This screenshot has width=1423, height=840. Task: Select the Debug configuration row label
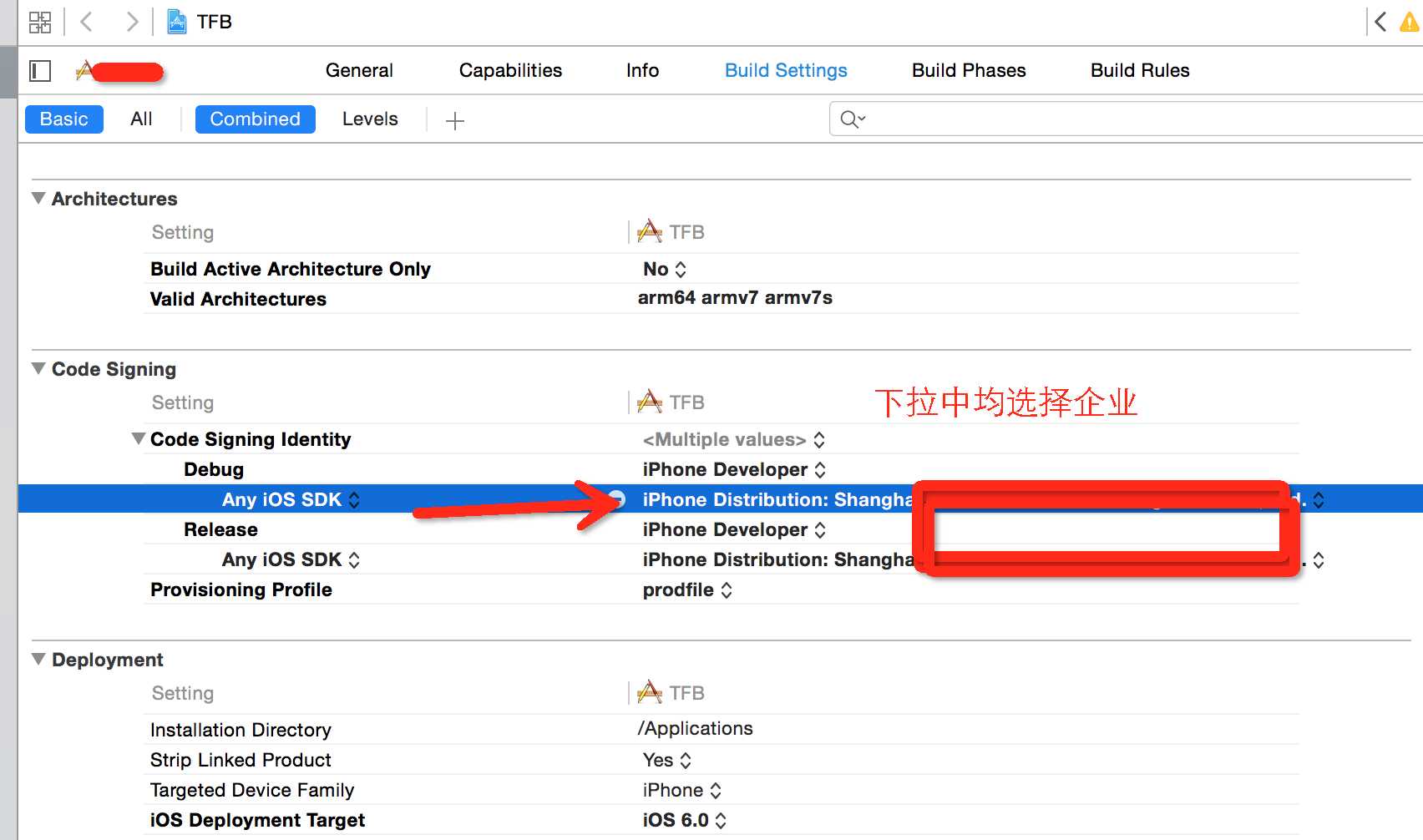tap(214, 469)
